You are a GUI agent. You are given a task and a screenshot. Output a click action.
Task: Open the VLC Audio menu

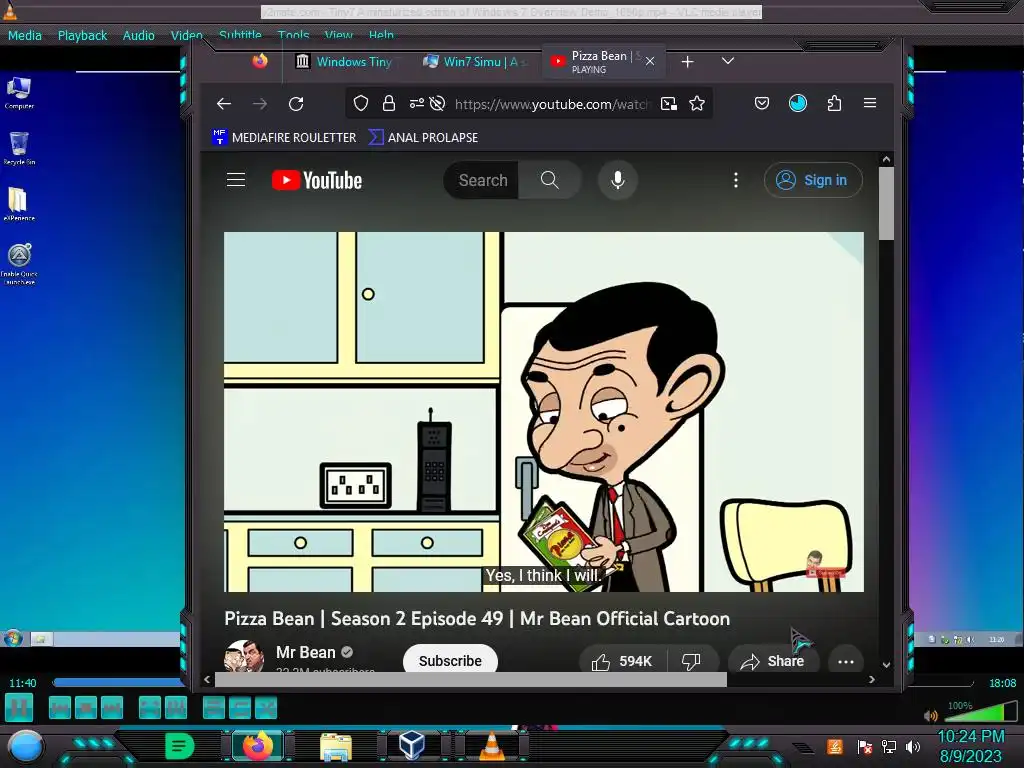pyautogui.click(x=138, y=35)
